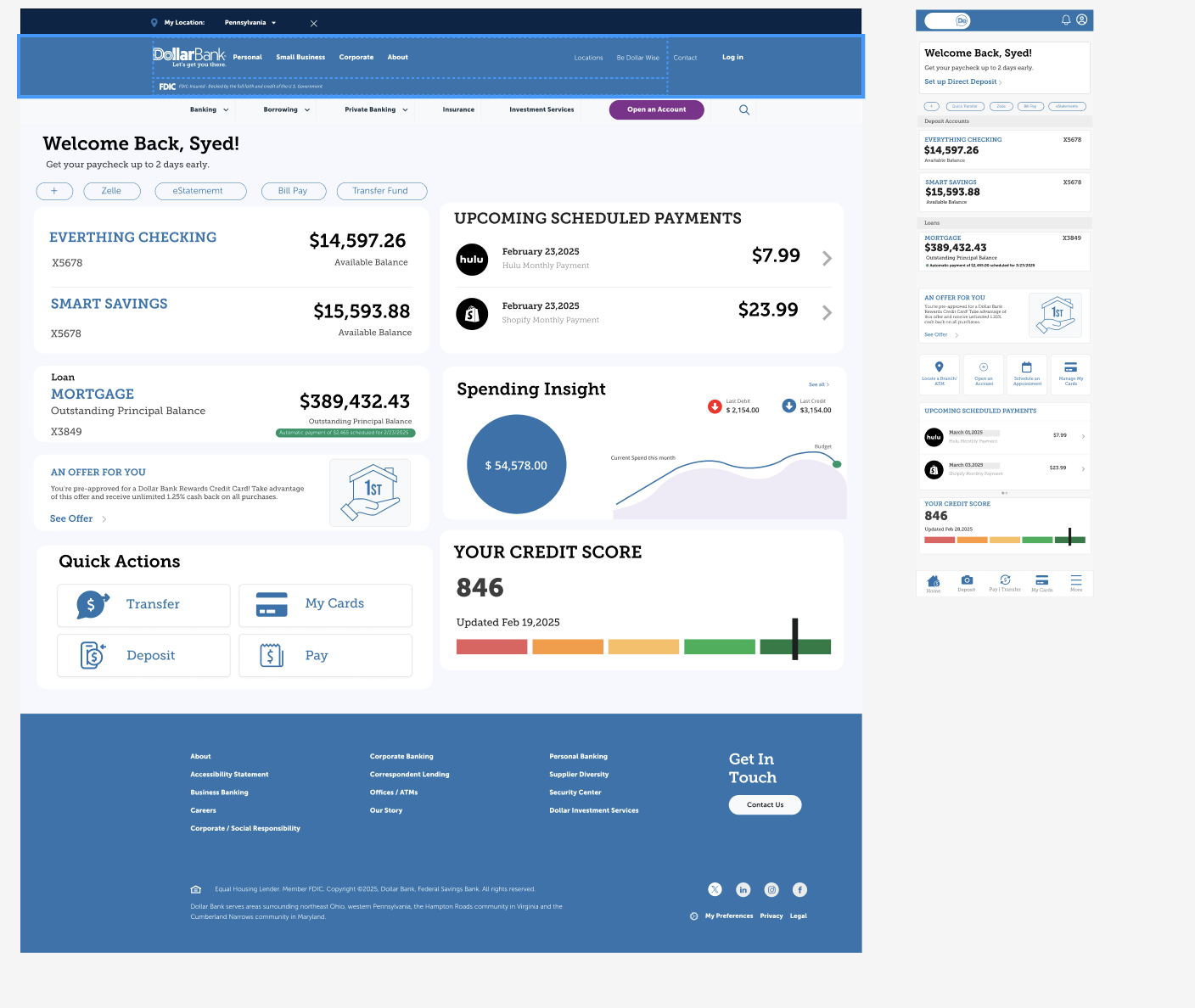Select Insurance in the main menu
The height and width of the screenshot is (1008, 1195).
click(458, 109)
